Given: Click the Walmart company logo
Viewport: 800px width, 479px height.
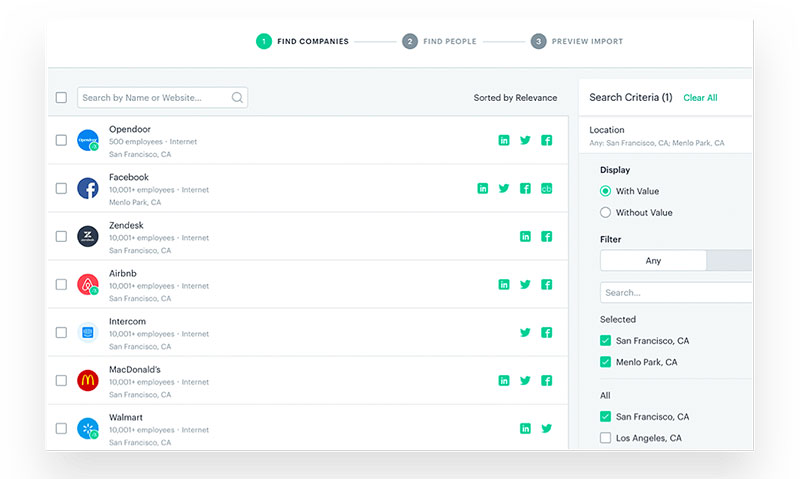Looking at the screenshot, I should [x=88, y=428].
